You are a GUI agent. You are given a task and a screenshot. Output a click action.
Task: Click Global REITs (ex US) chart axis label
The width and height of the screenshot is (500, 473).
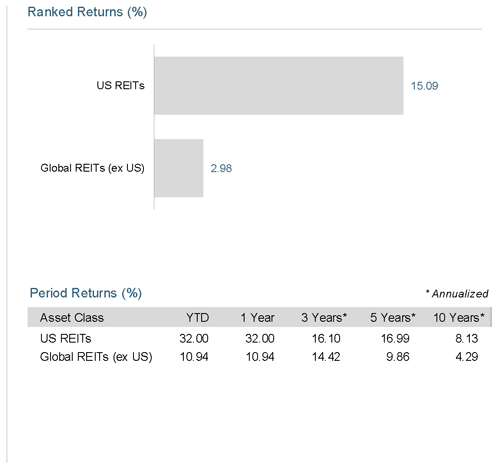[x=92, y=168]
